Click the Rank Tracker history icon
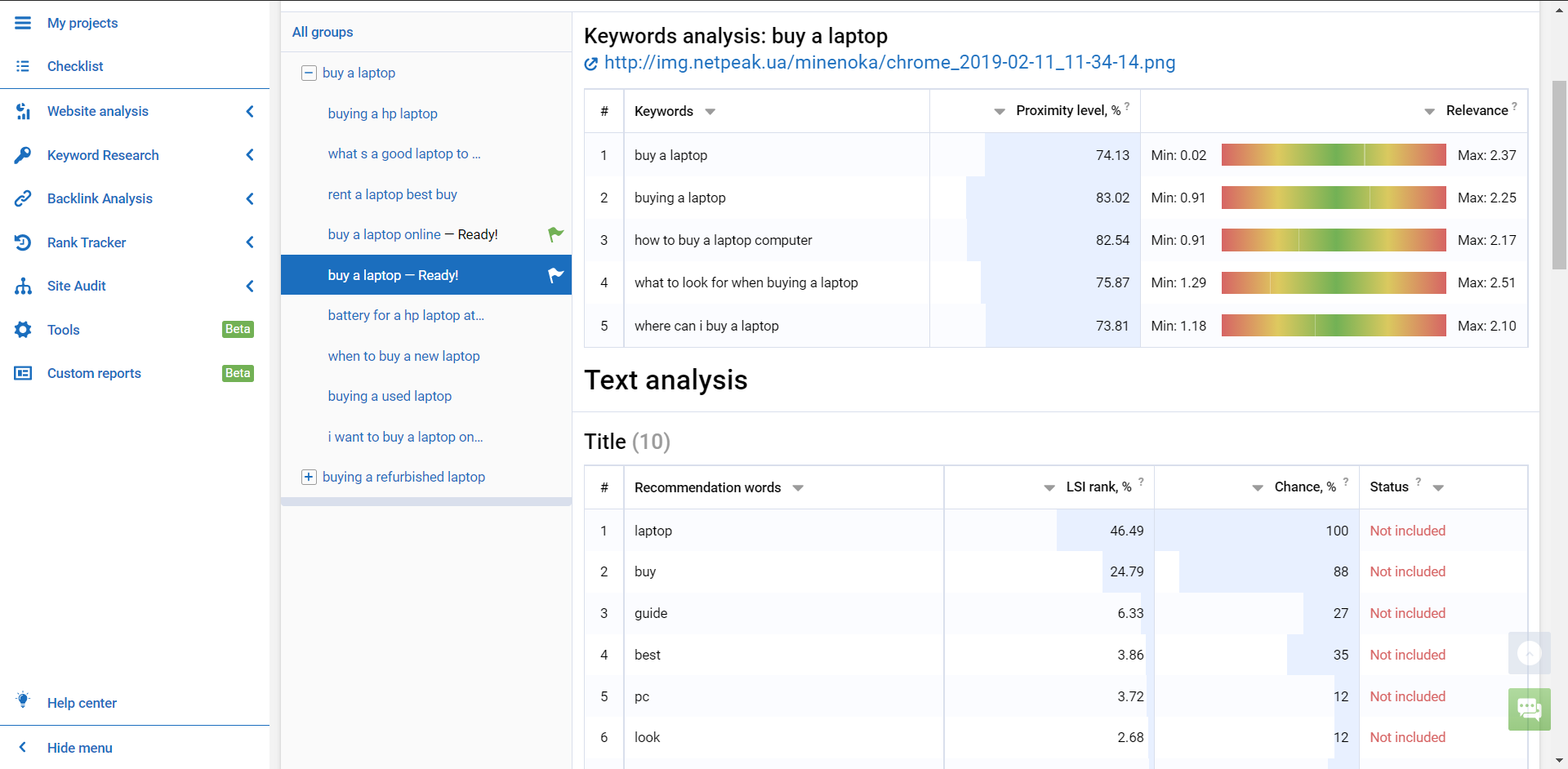The height and width of the screenshot is (769, 1568). point(23,242)
